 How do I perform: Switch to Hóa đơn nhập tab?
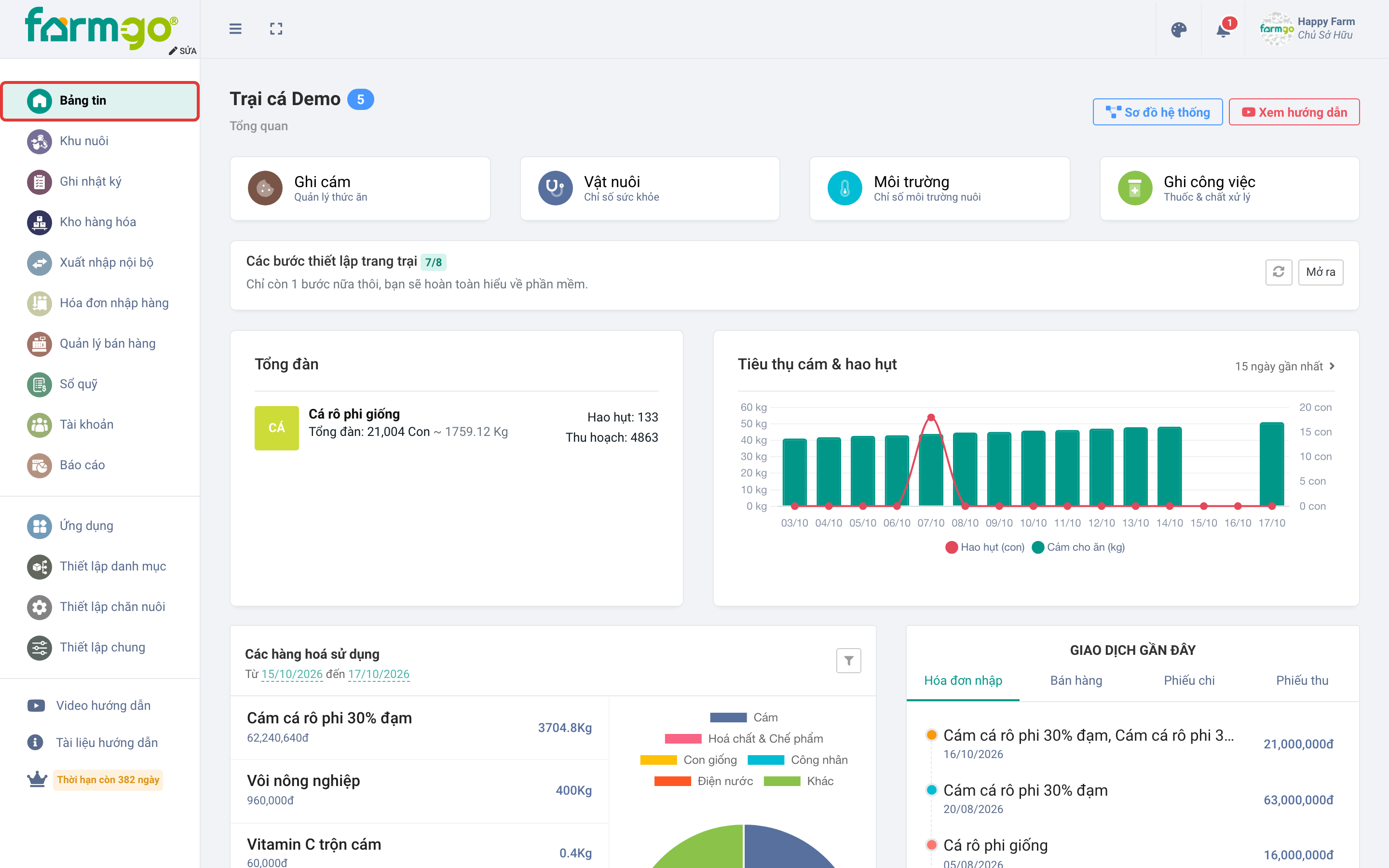coord(963,681)
